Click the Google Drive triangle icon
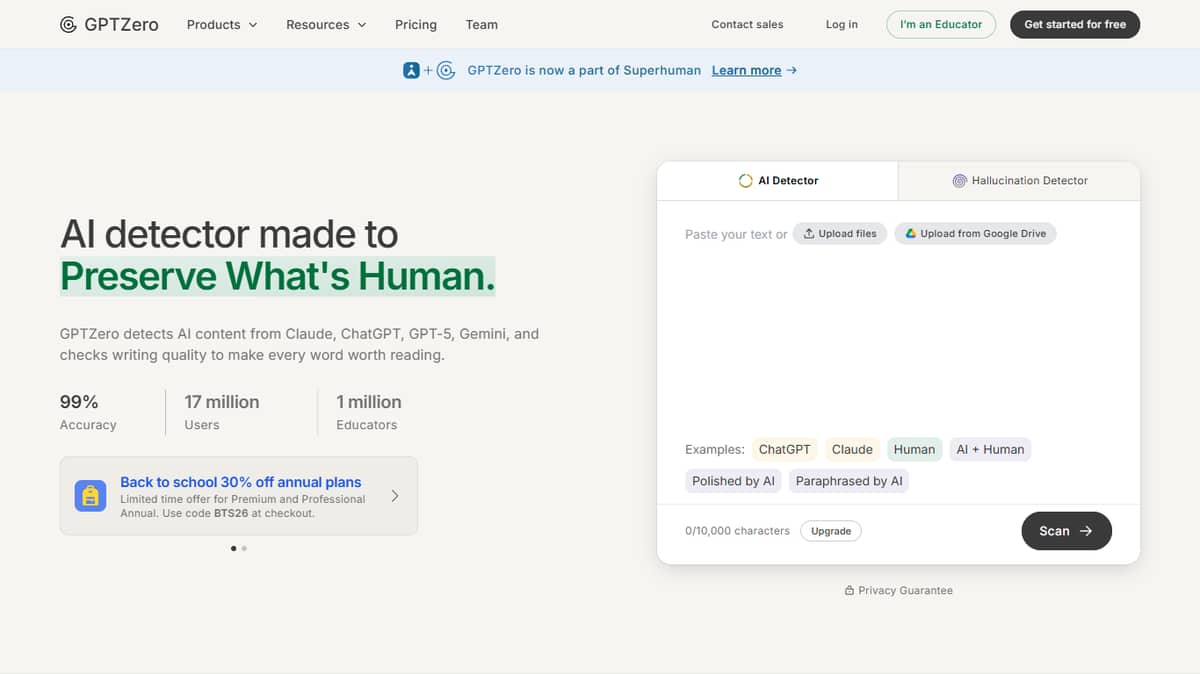The height and width of the screenshot is (674, 1200). [x=911, y=234]
